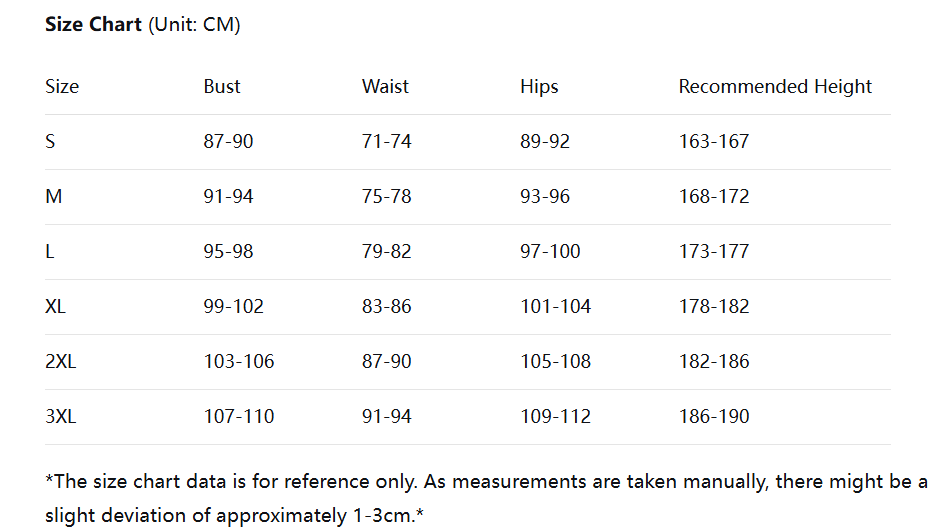Image resolution: width=947 pixels, height=531 pixels.
Task: Click bust value 103-106 in 2XL row
Action: click(x=238, y=362)
